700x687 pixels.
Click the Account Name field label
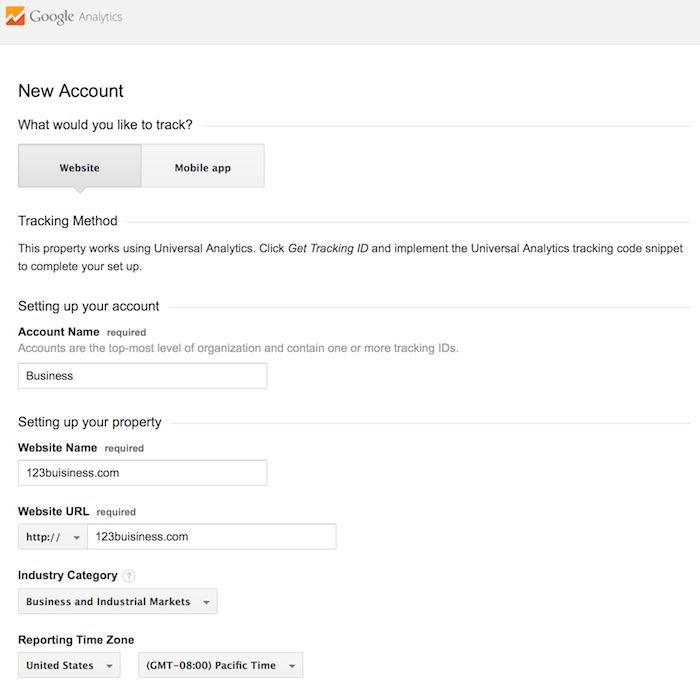58,332
